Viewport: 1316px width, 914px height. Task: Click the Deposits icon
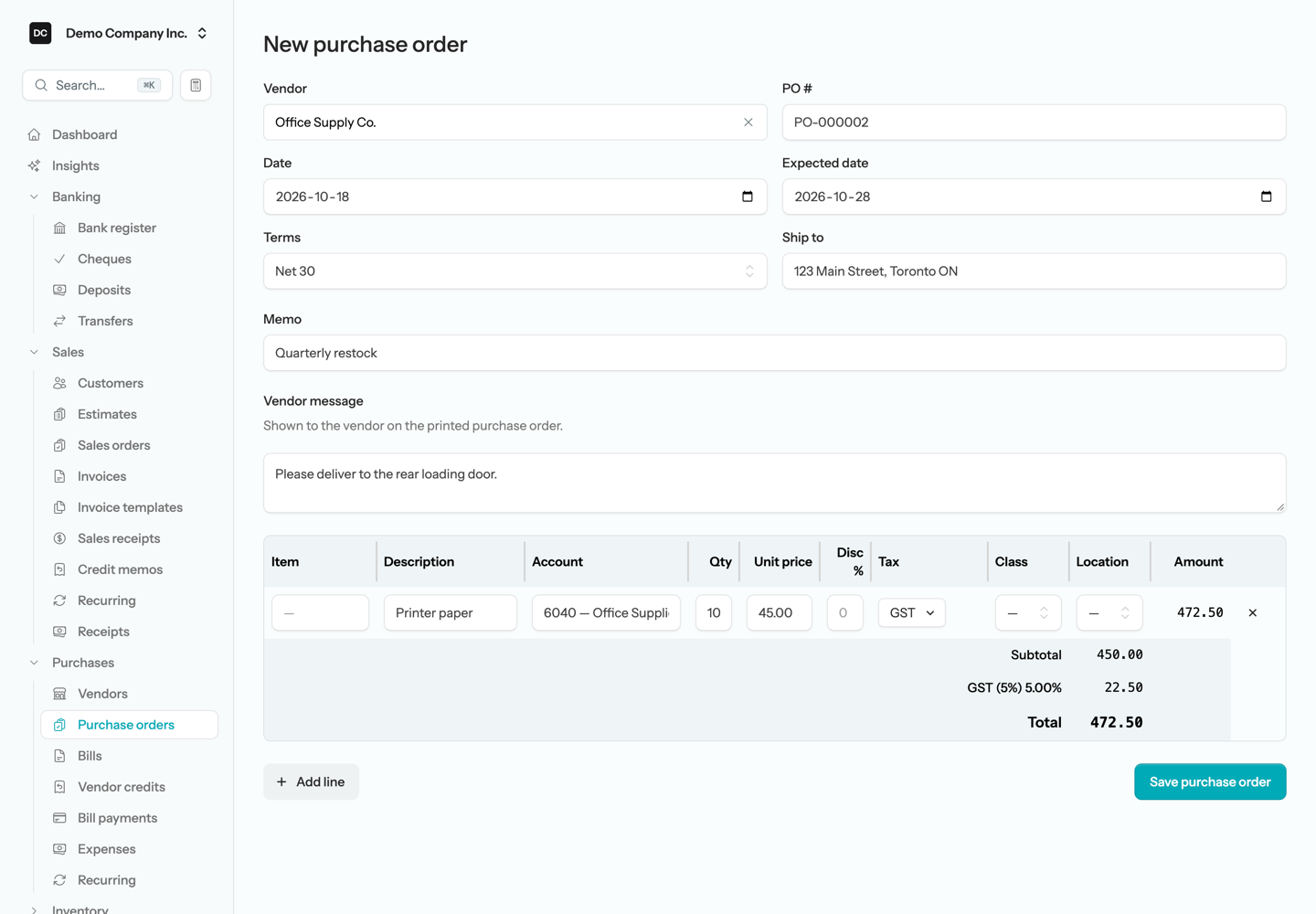coord(59,290)
